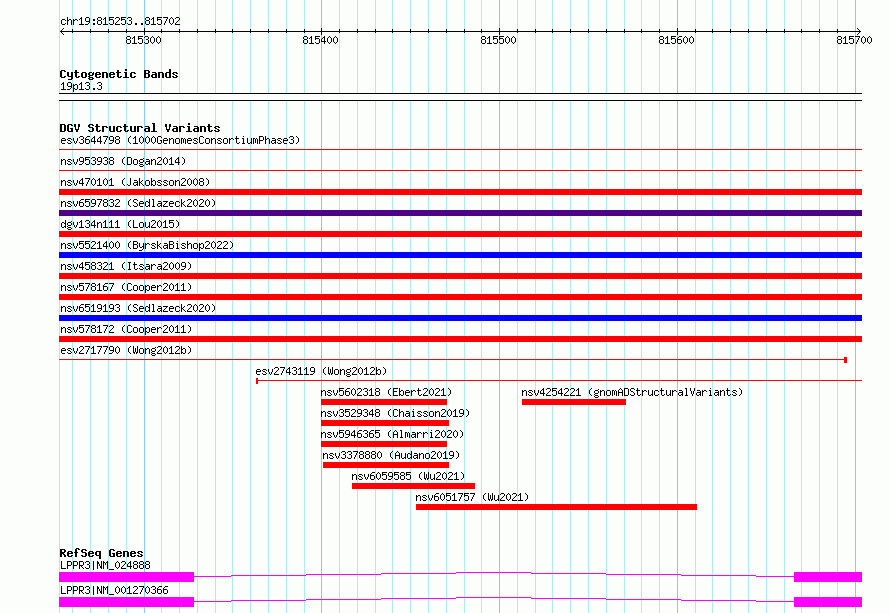Click the 815700 ruler position label
890x613 pixels.
click(x=854, y=40)
